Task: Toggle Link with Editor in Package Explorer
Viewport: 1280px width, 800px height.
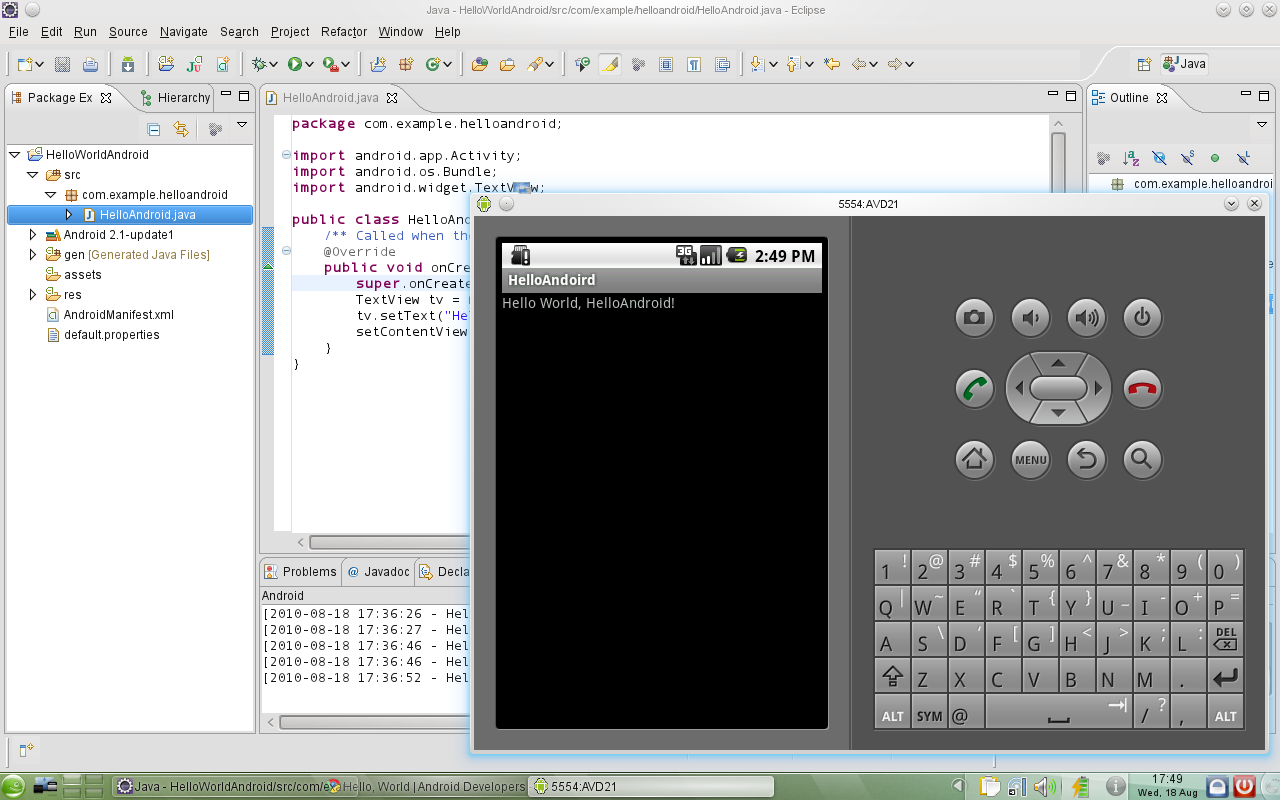Action: point(181,129)
